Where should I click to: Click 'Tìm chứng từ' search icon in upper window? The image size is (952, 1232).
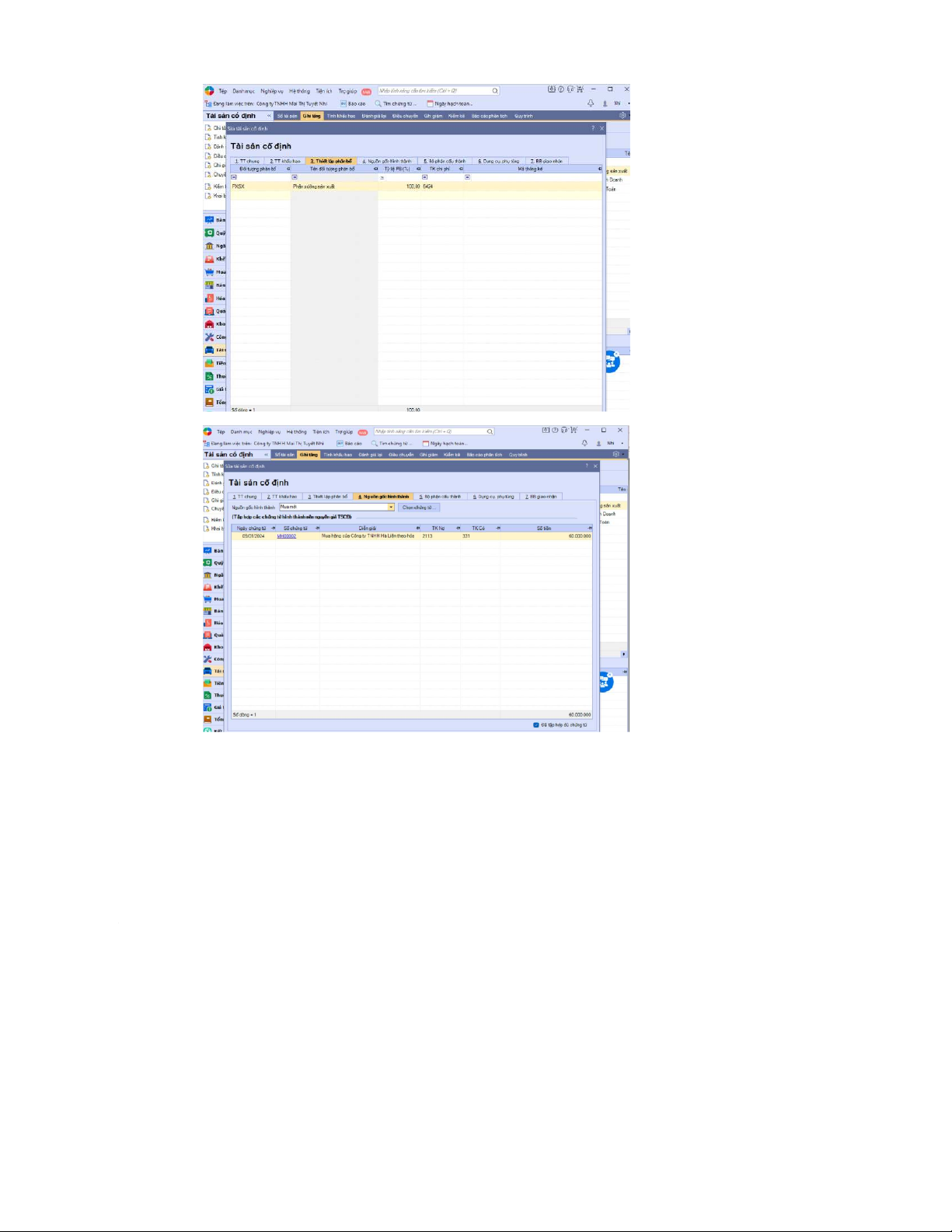tap(378, 103)
